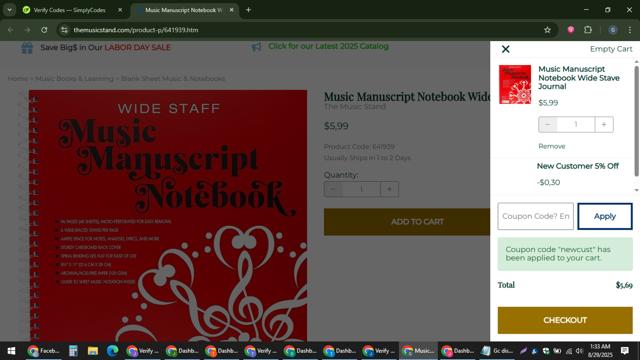Close the cart panel with the X icon
The height and width of the screenshot is (360, 640).
point(505,49)
